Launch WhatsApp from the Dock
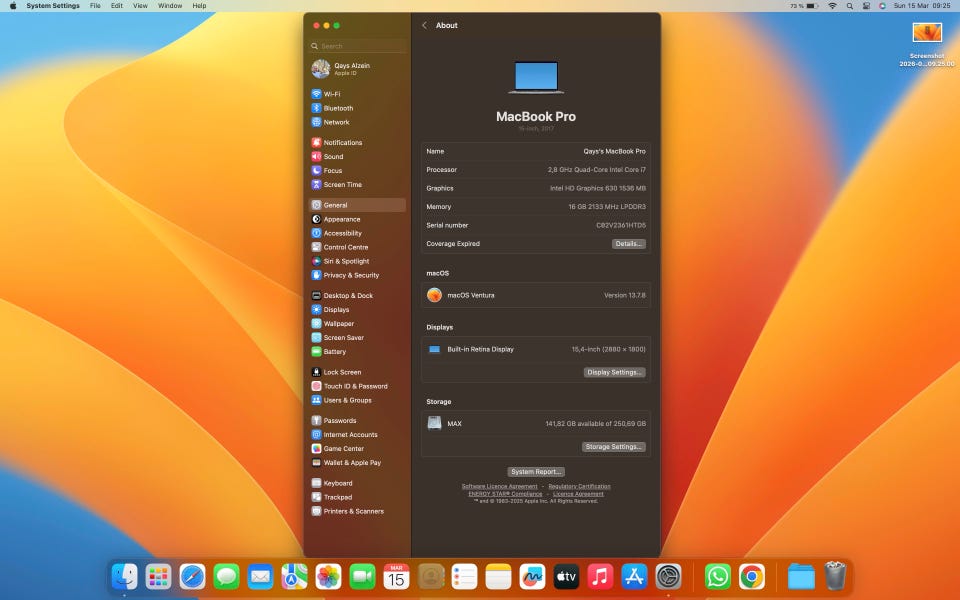The height and width of the screenshot is (600, 960). [718, 576]
